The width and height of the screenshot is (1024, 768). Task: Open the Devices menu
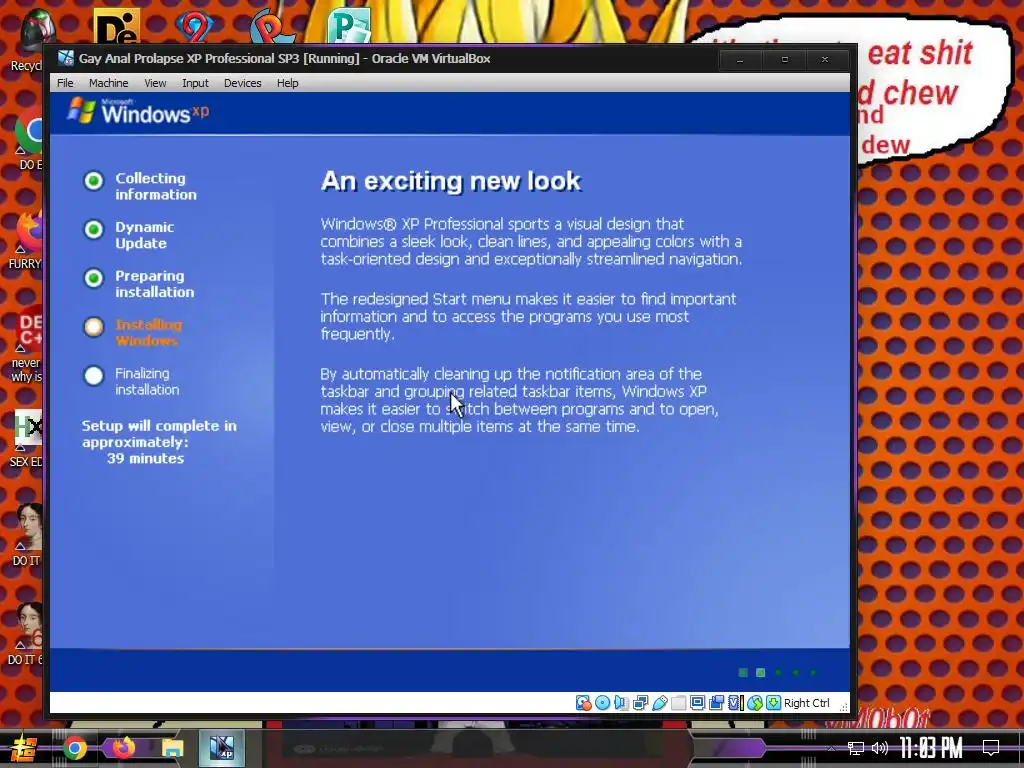pyautogui.click(x=242, y=83)
